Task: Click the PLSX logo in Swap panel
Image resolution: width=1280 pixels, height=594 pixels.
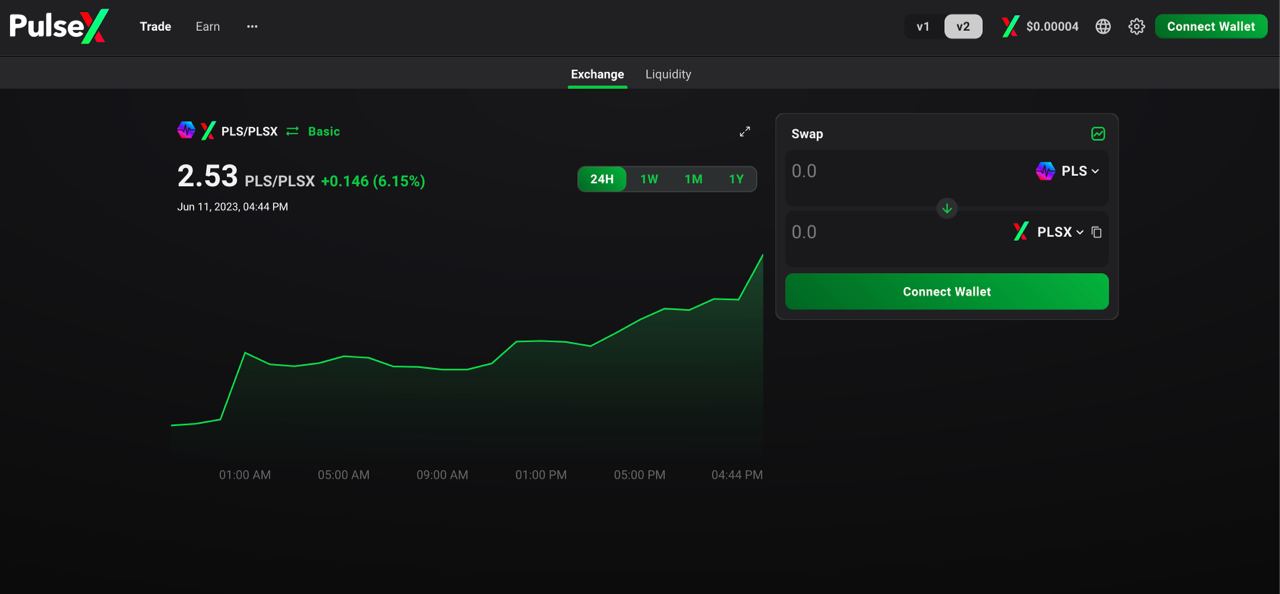Action: [1021, 232]
